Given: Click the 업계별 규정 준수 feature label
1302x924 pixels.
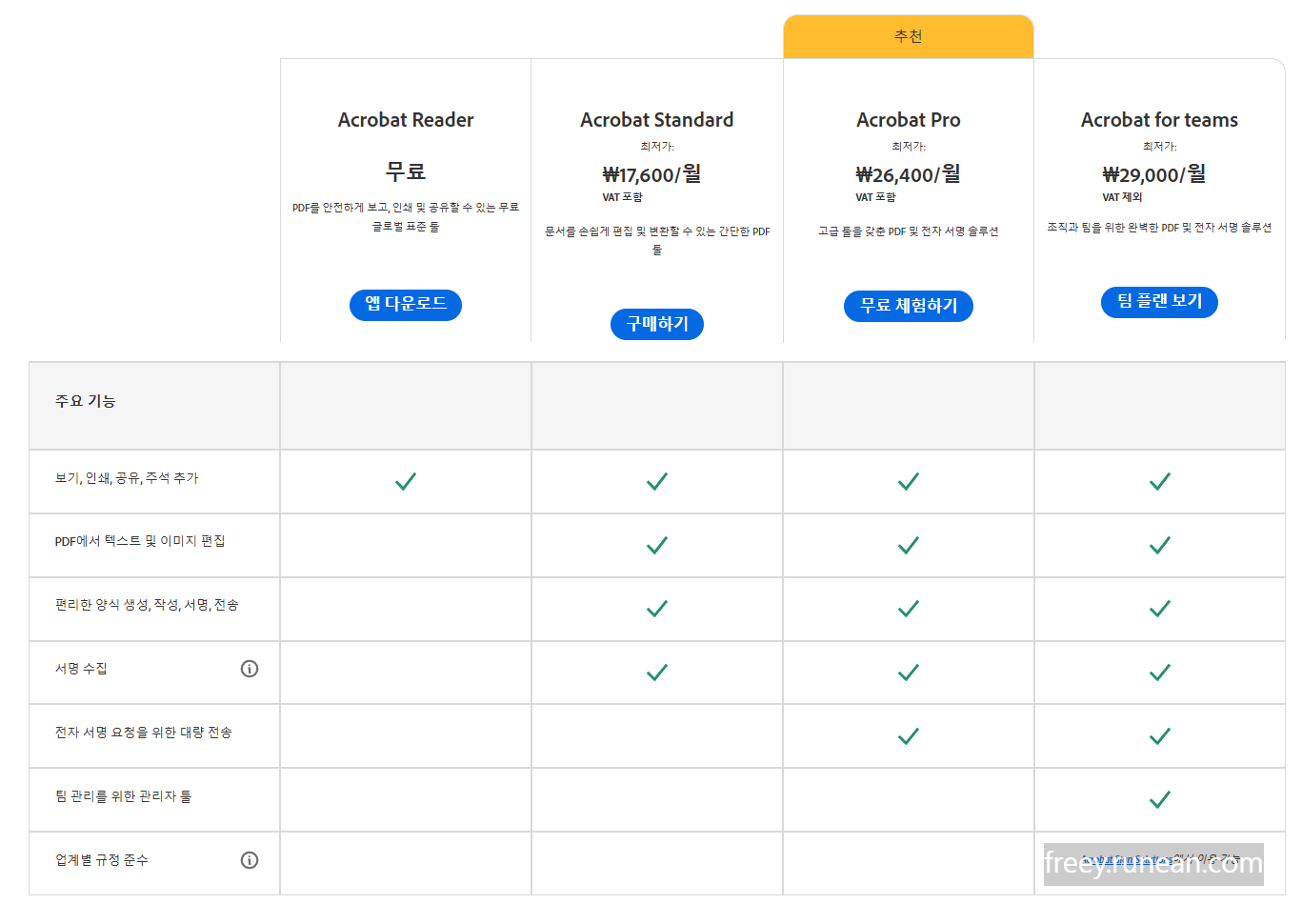Looking at the screenshot, I should point(102,860).
